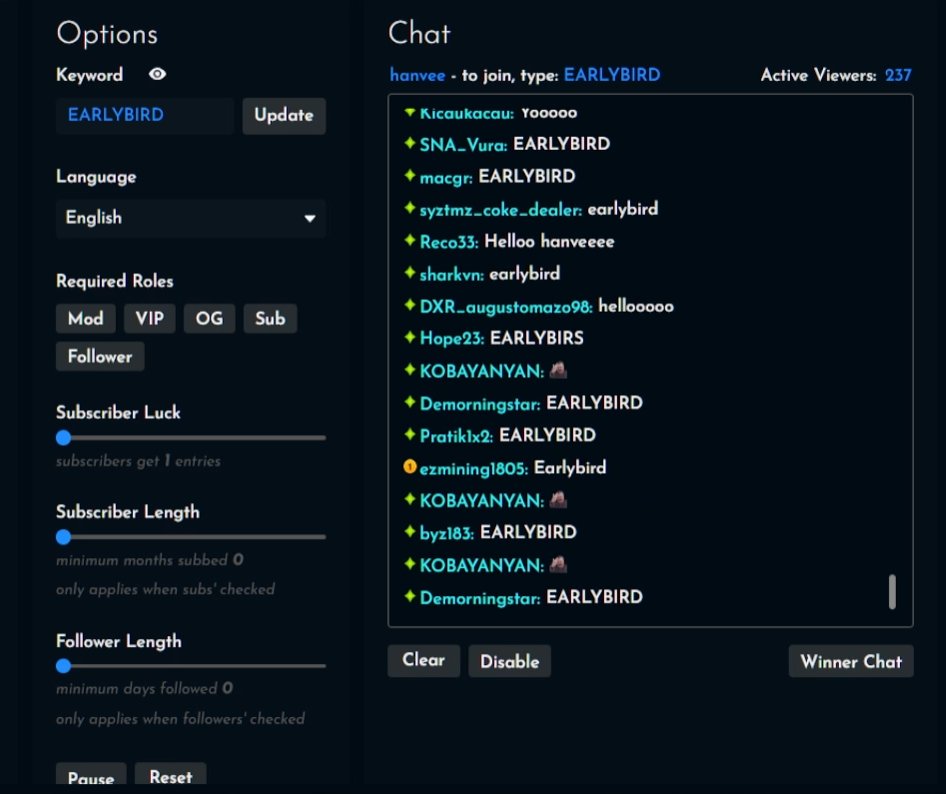Screen dimensions: 946x794
Task: Click the username byz183
Action: click(446, 533)
